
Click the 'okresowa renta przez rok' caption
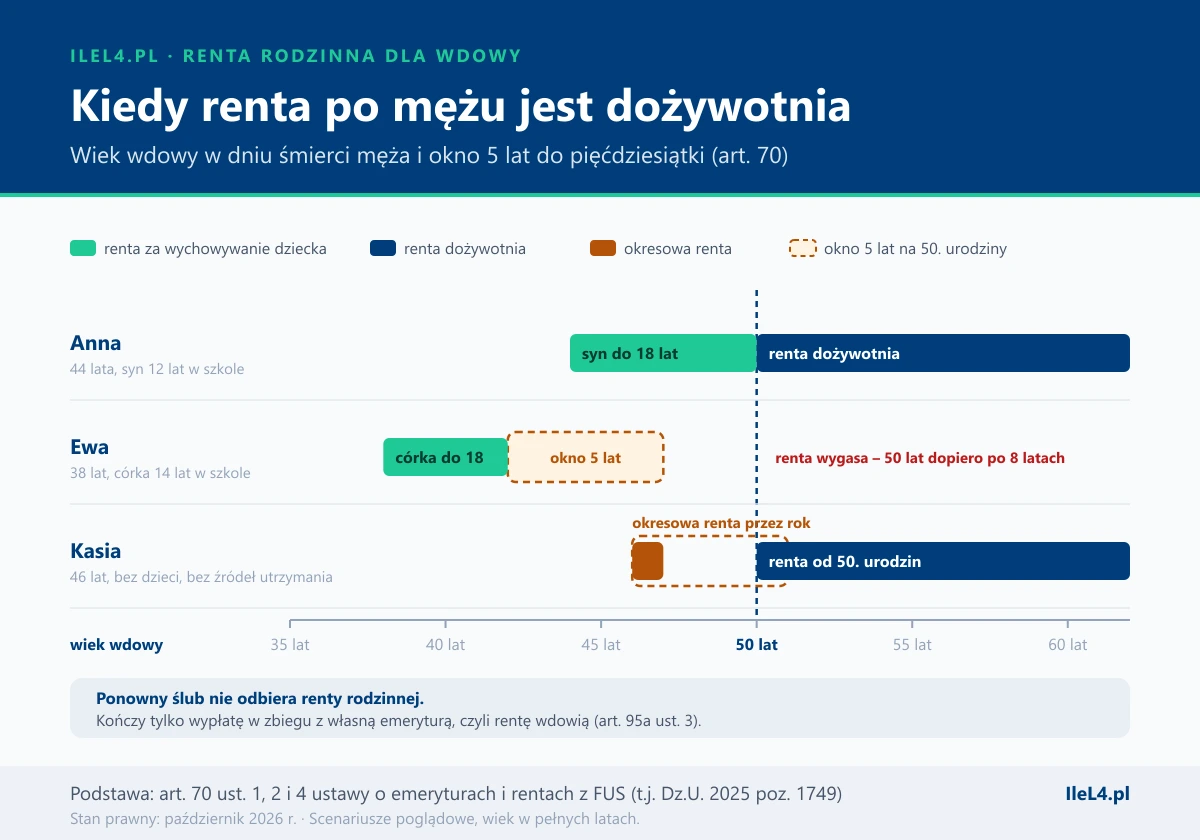[721, 522]
